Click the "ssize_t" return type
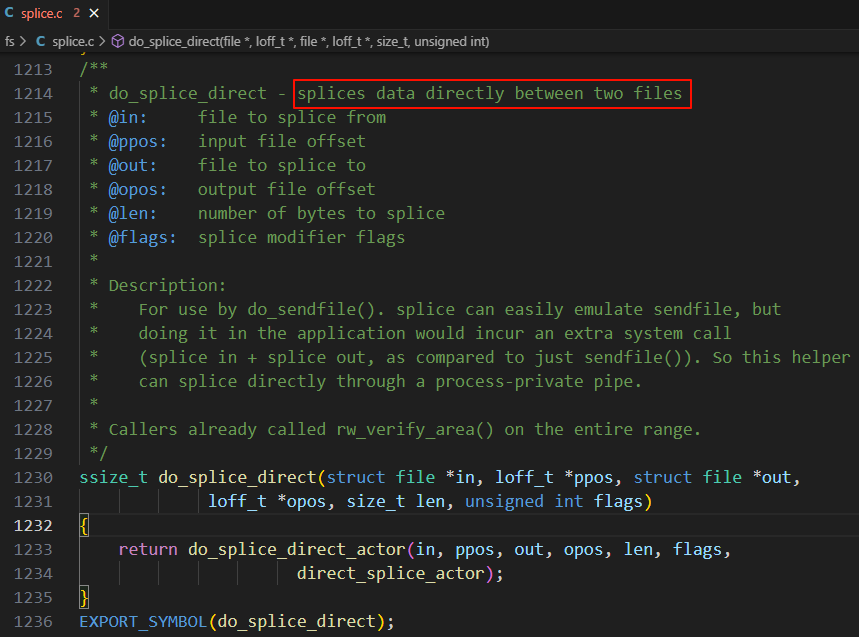This screenshot has width=859, height=637. (x=113, y=478)
